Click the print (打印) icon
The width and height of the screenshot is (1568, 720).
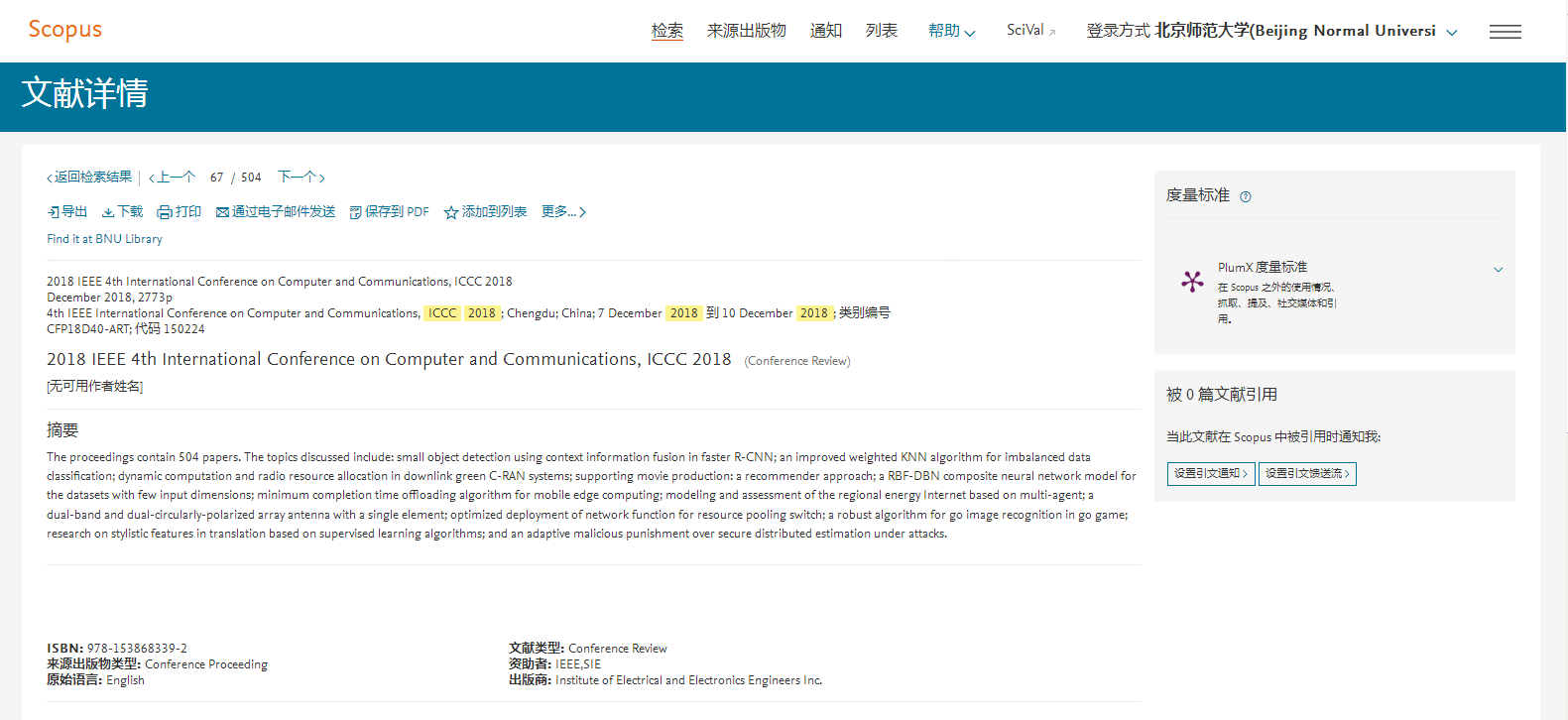click(x=165, y=212)
